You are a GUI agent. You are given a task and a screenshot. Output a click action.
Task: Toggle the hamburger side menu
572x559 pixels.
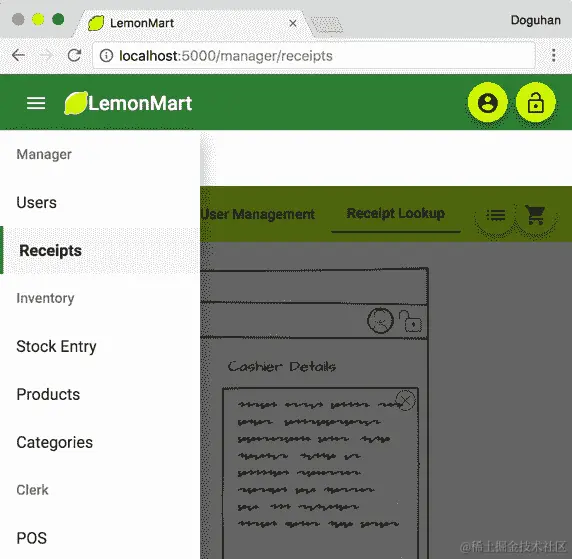36,103
